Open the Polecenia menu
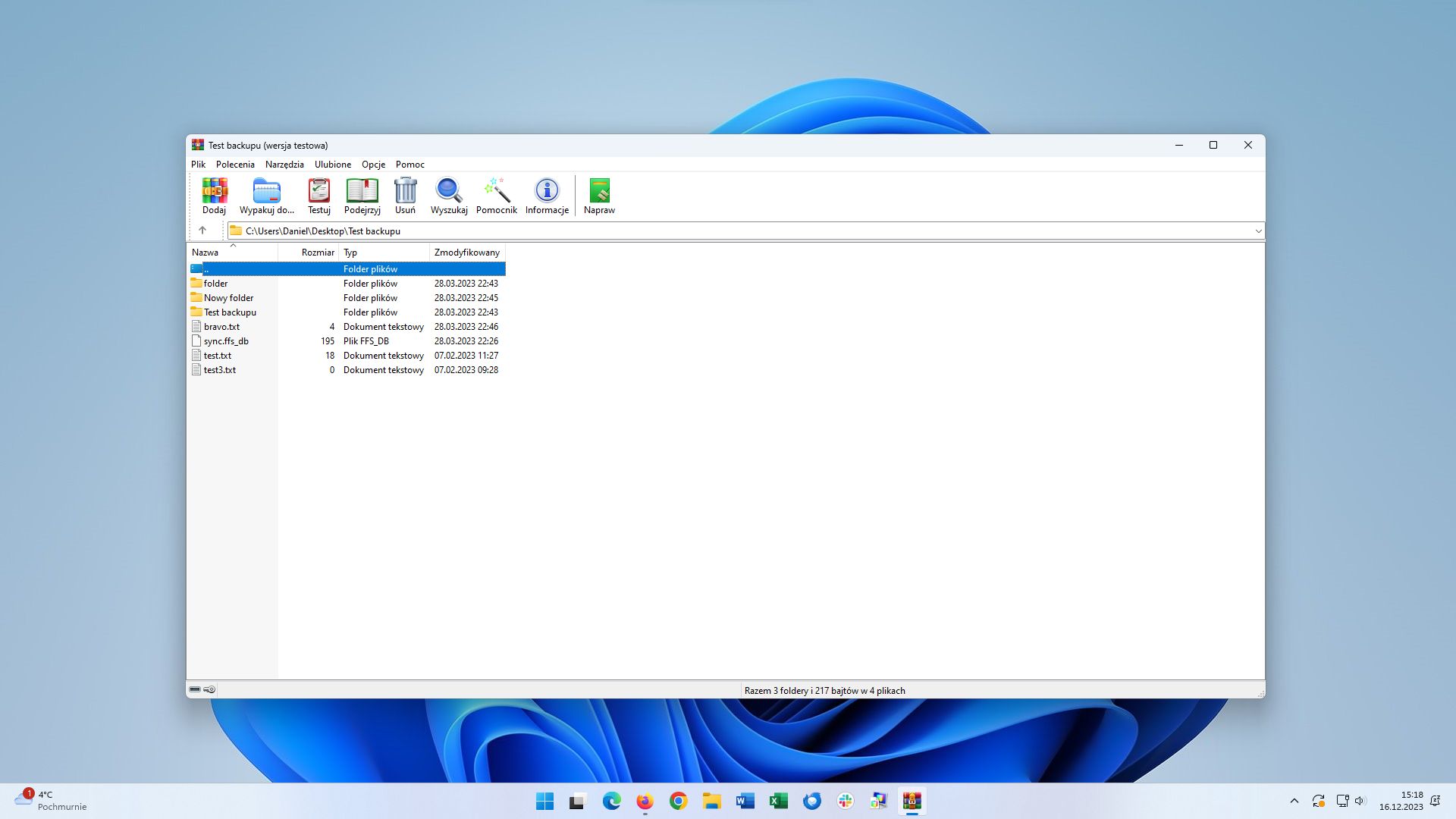The height and width of the screenshot is (819, 1456). point(235,165)
